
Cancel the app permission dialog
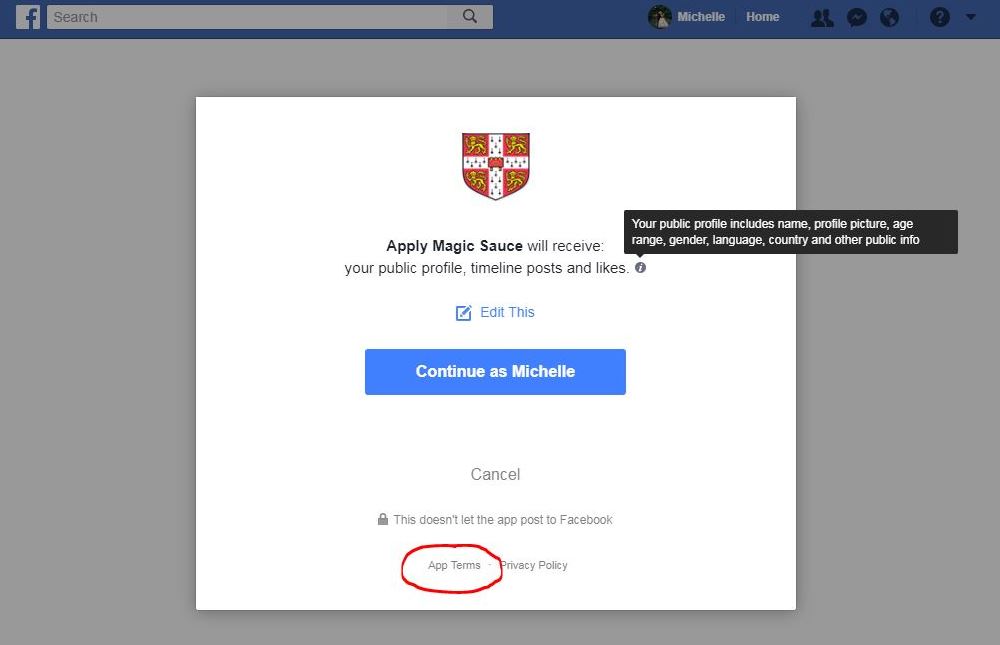[495, 474]
